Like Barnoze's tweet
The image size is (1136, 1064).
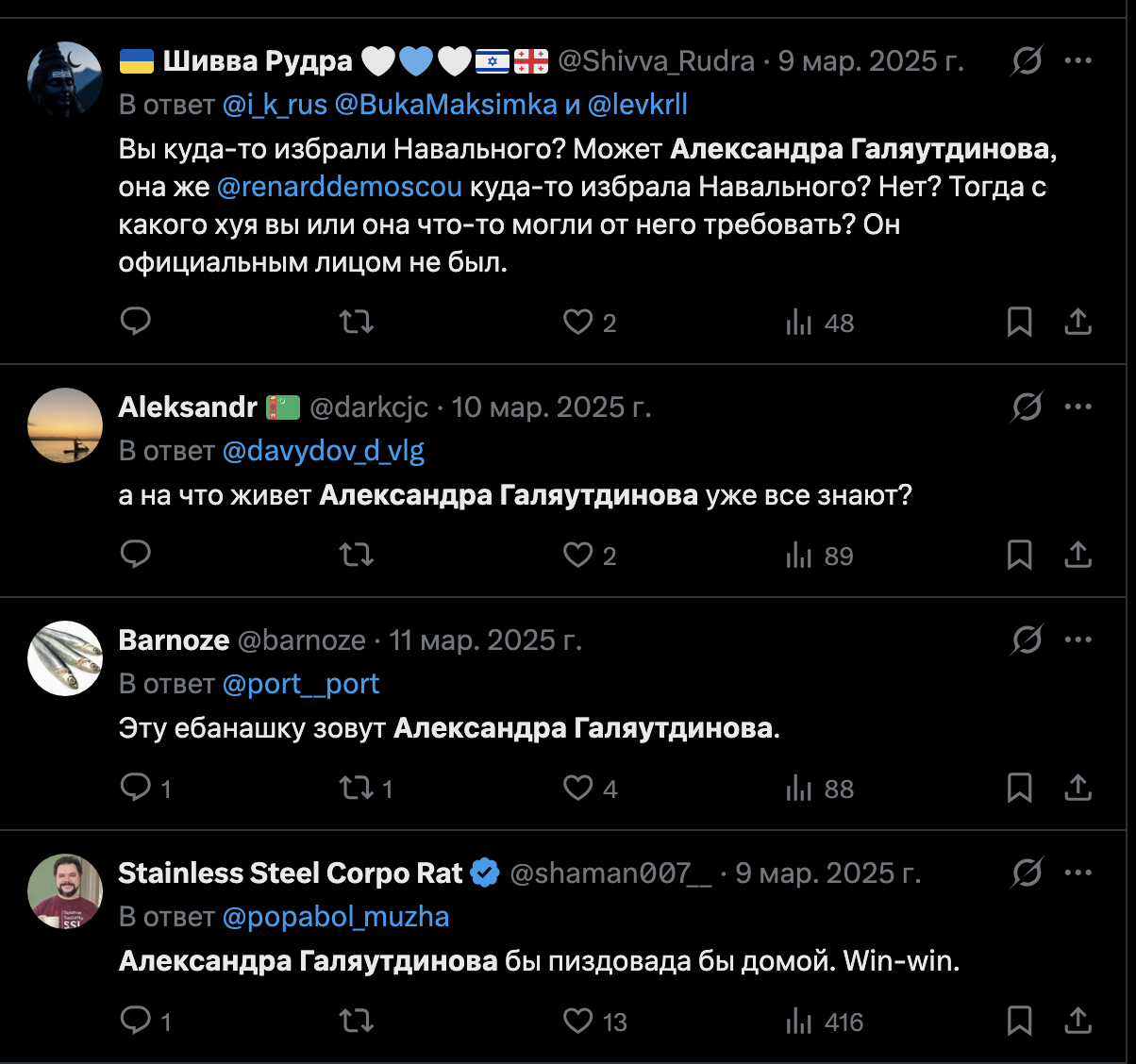577,788
